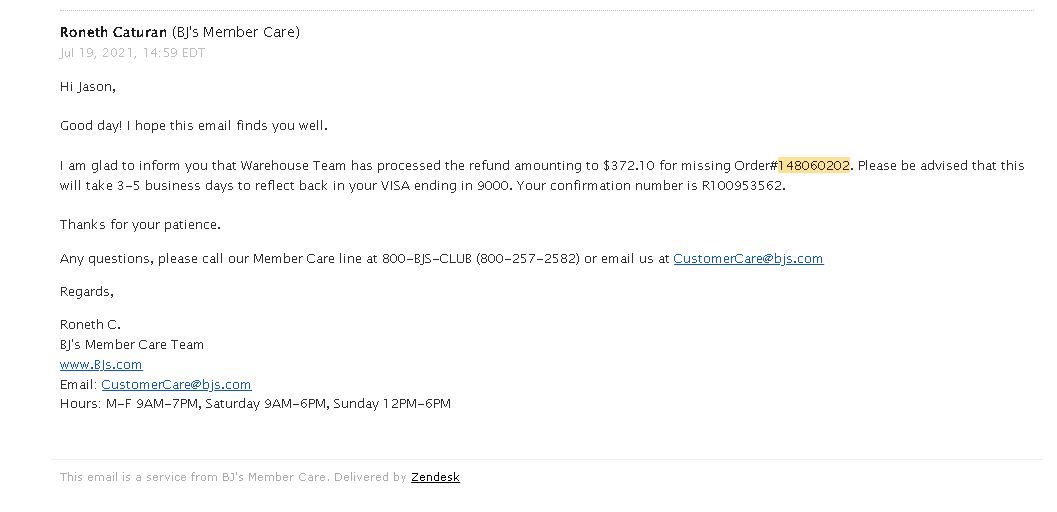The height and width of the screenshot is (512, 1057).
Task: Visit the www.BJs.com website link
Action: pyautogui.click(x=101, y=364)
